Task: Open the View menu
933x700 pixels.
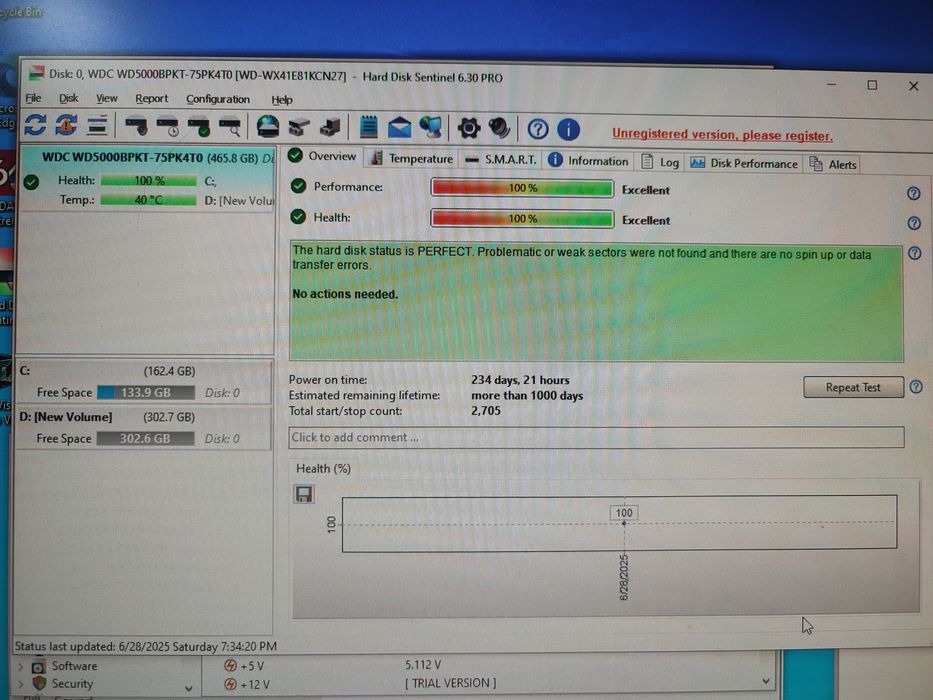Action: tap(107, 98)
